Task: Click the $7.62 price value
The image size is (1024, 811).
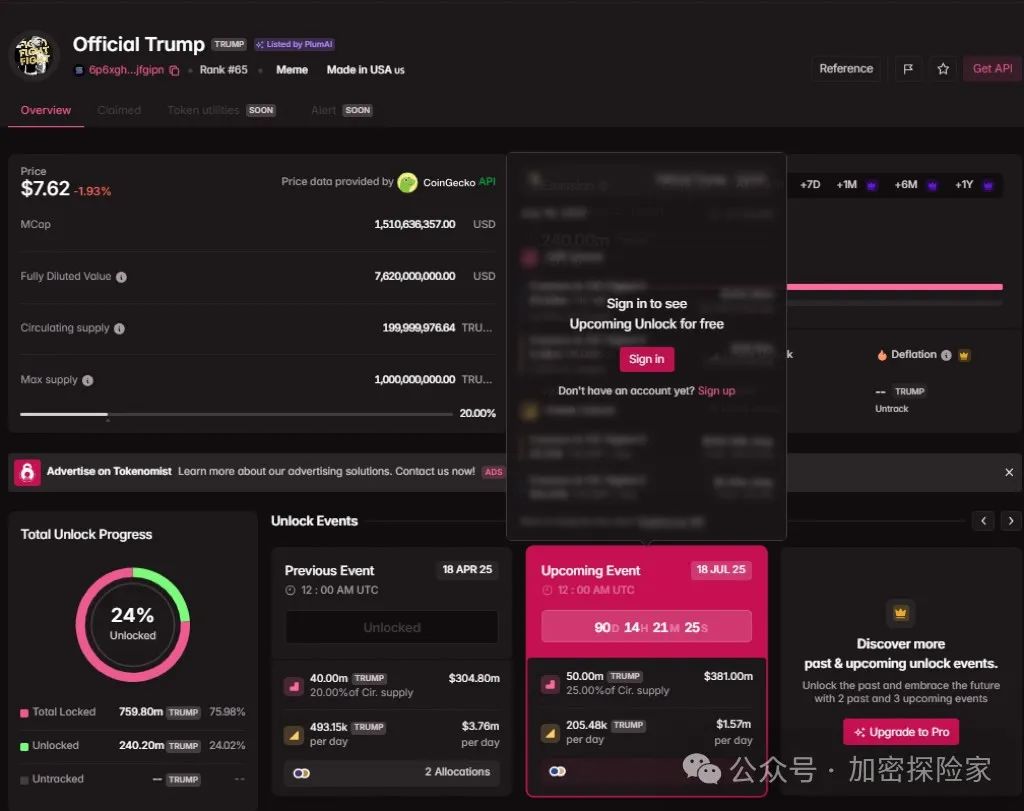Action: tap(45, 189)
